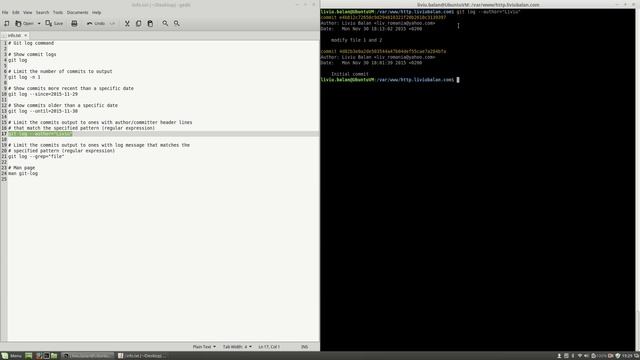Open the Mint Menu button
The width and height of the screenshot is (640, 360).
coord(11,356)
